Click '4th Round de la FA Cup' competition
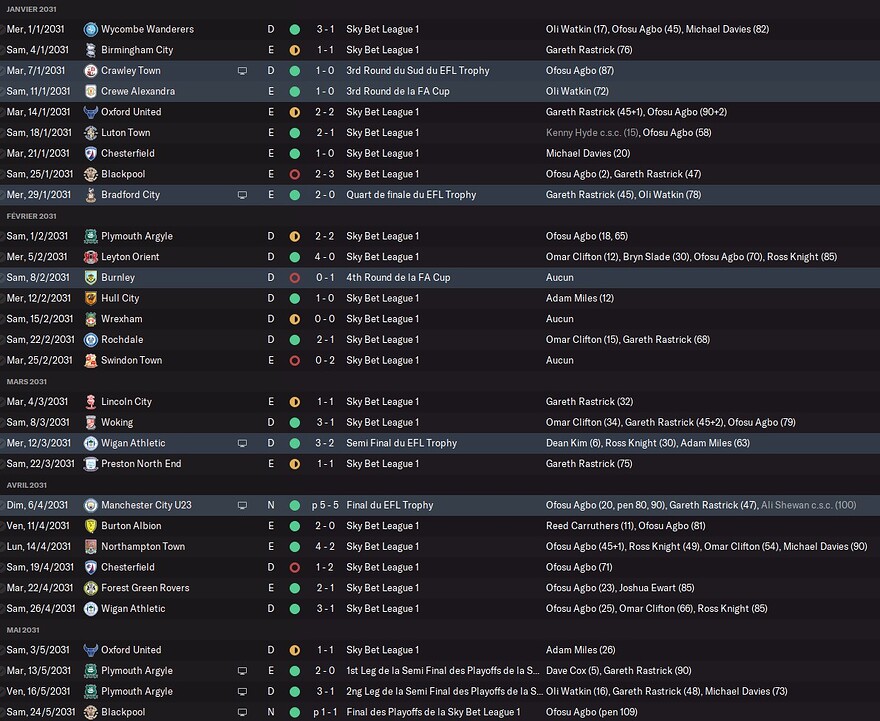 (398, 278)
